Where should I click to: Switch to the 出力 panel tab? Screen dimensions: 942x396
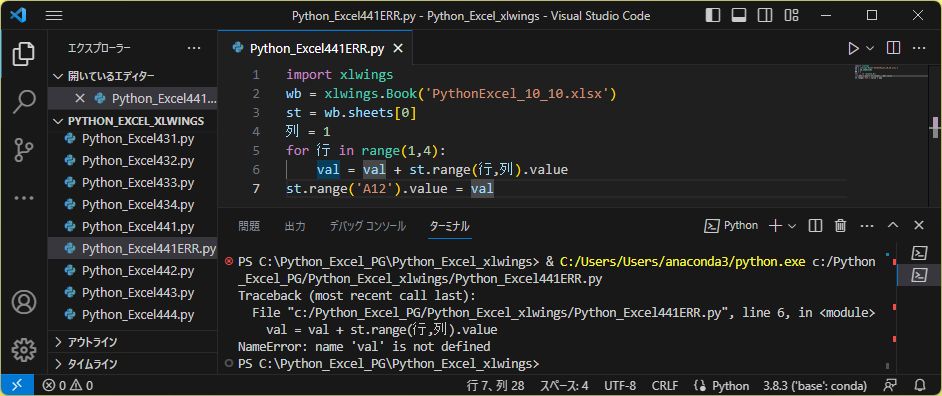pos(295,227)
